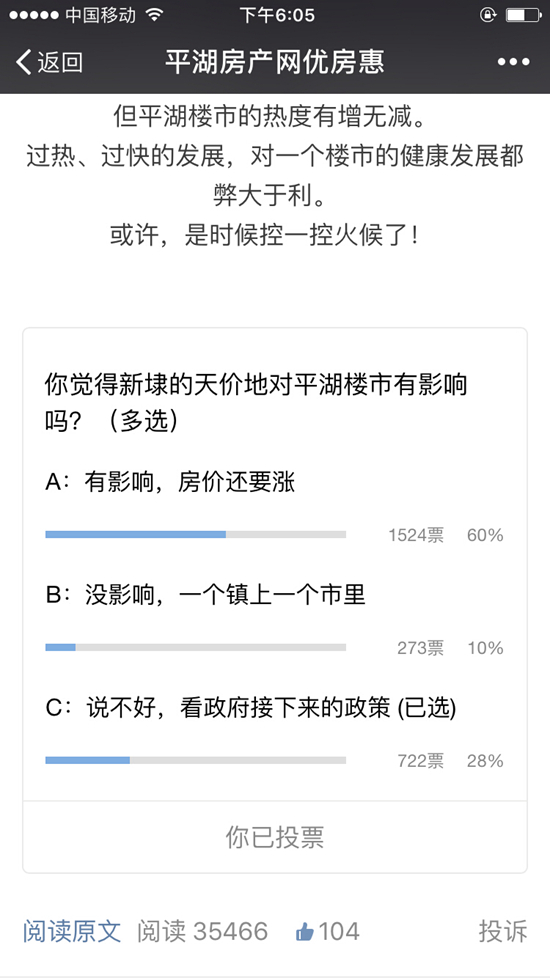Click option C's 28% progress bar

click(x=196, y=760)
